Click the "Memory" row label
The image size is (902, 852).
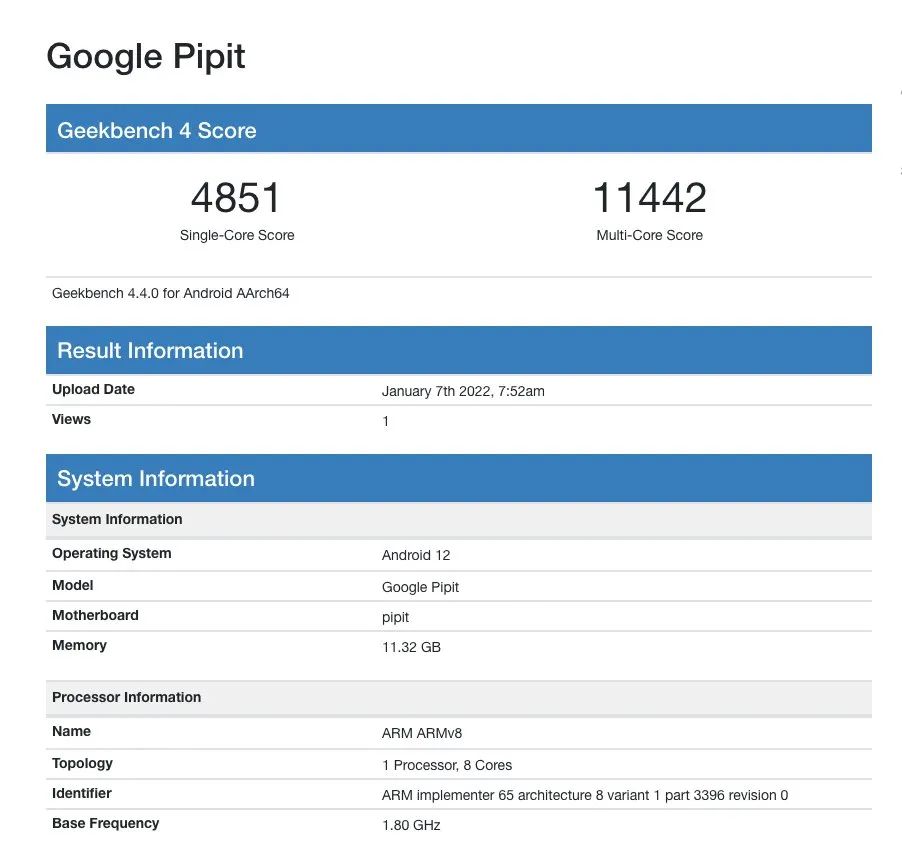pyautogui.click(x=79, y=645)
